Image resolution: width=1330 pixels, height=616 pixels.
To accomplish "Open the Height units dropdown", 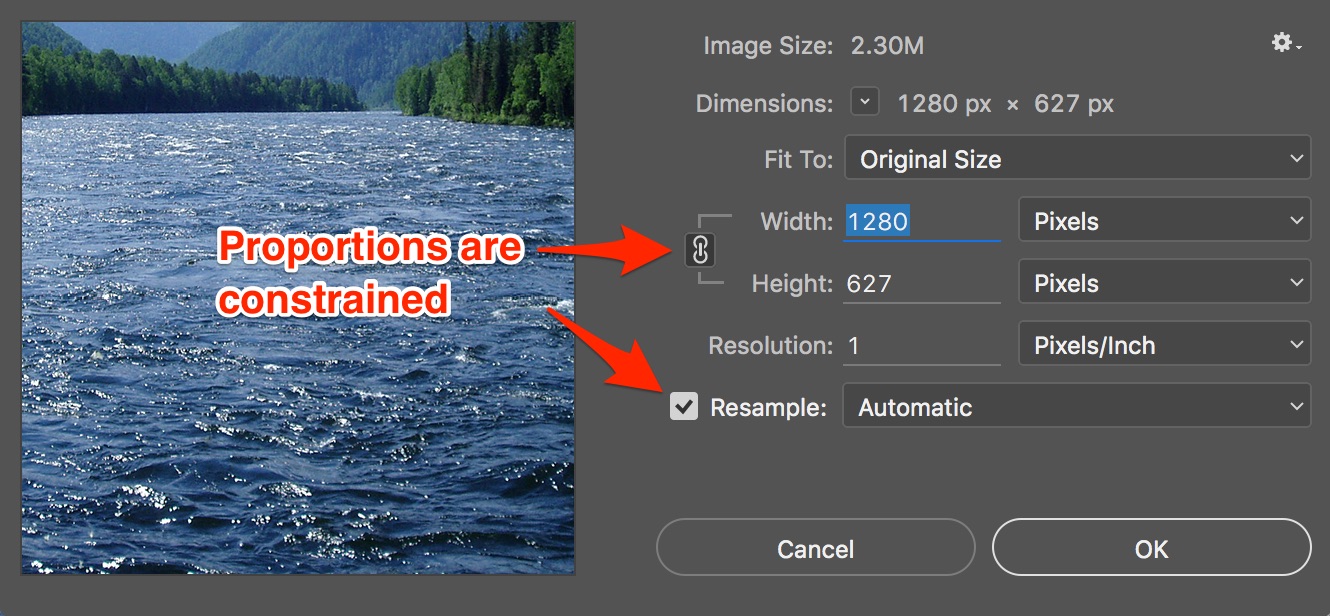I will click(1164, 283).
